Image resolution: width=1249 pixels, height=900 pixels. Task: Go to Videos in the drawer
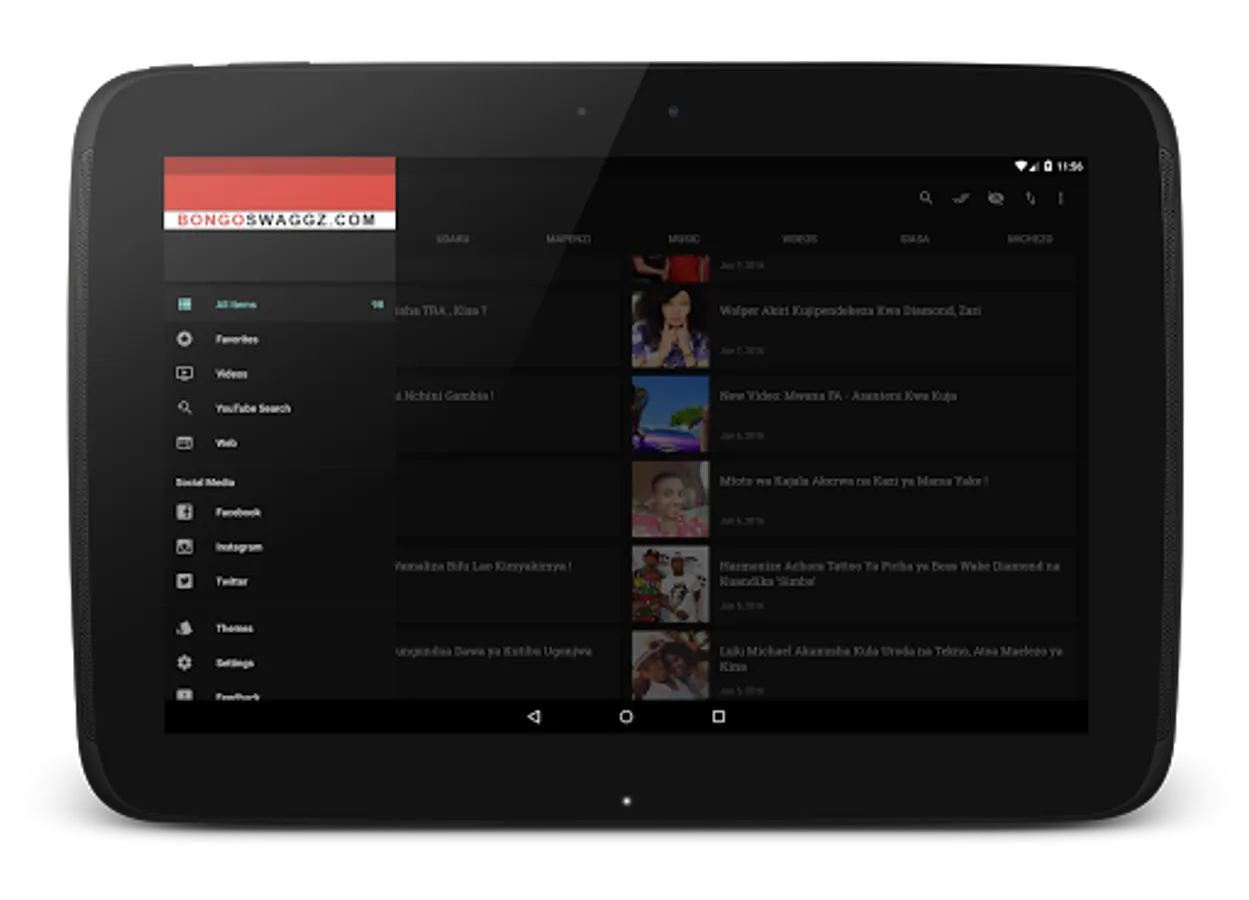(280, 374)
